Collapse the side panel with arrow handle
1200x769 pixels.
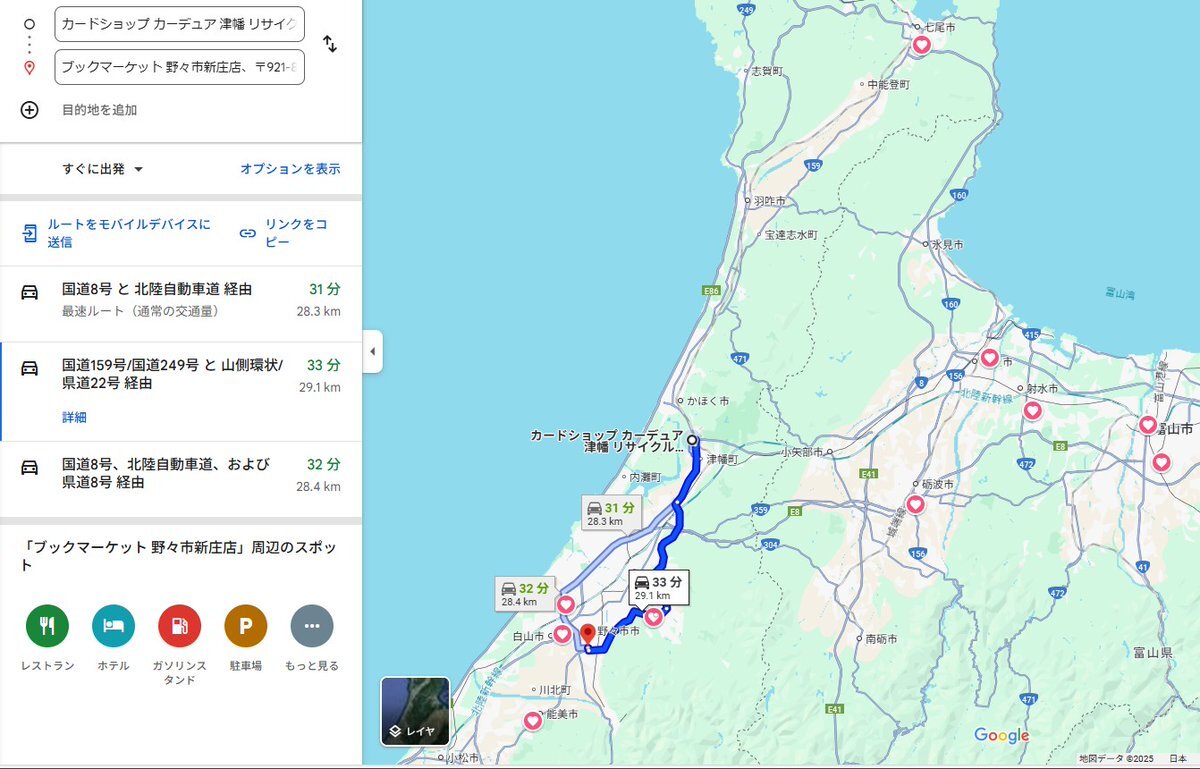pyautogui.click(x=372, y=351)
